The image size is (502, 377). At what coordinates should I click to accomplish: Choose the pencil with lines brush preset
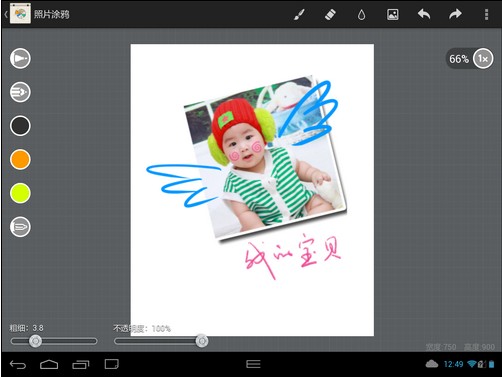point(20,92)
